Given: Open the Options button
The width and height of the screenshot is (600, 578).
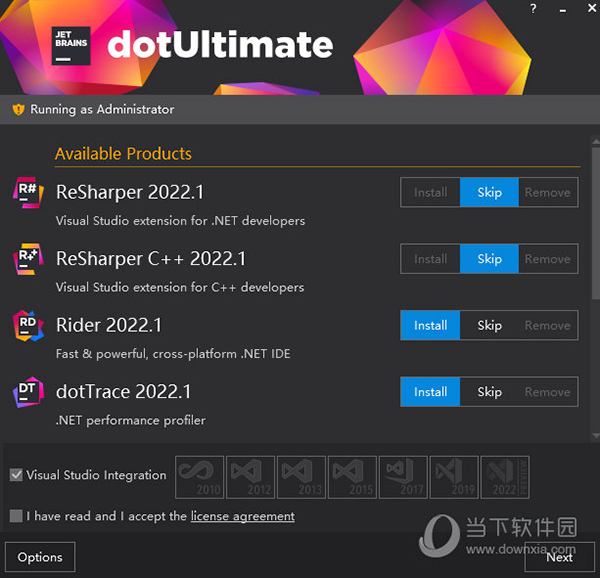Looking at the screenshot, I should click(40, 557).
